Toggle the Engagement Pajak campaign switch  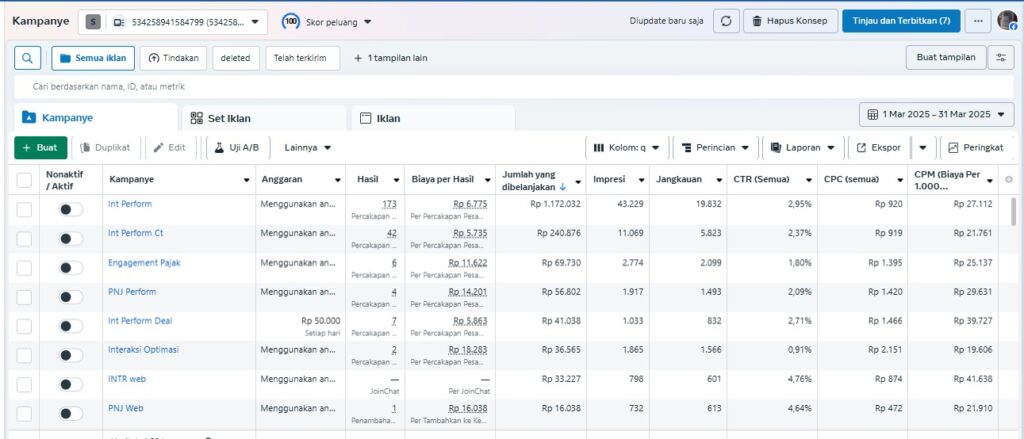click(x=70, y=268)
